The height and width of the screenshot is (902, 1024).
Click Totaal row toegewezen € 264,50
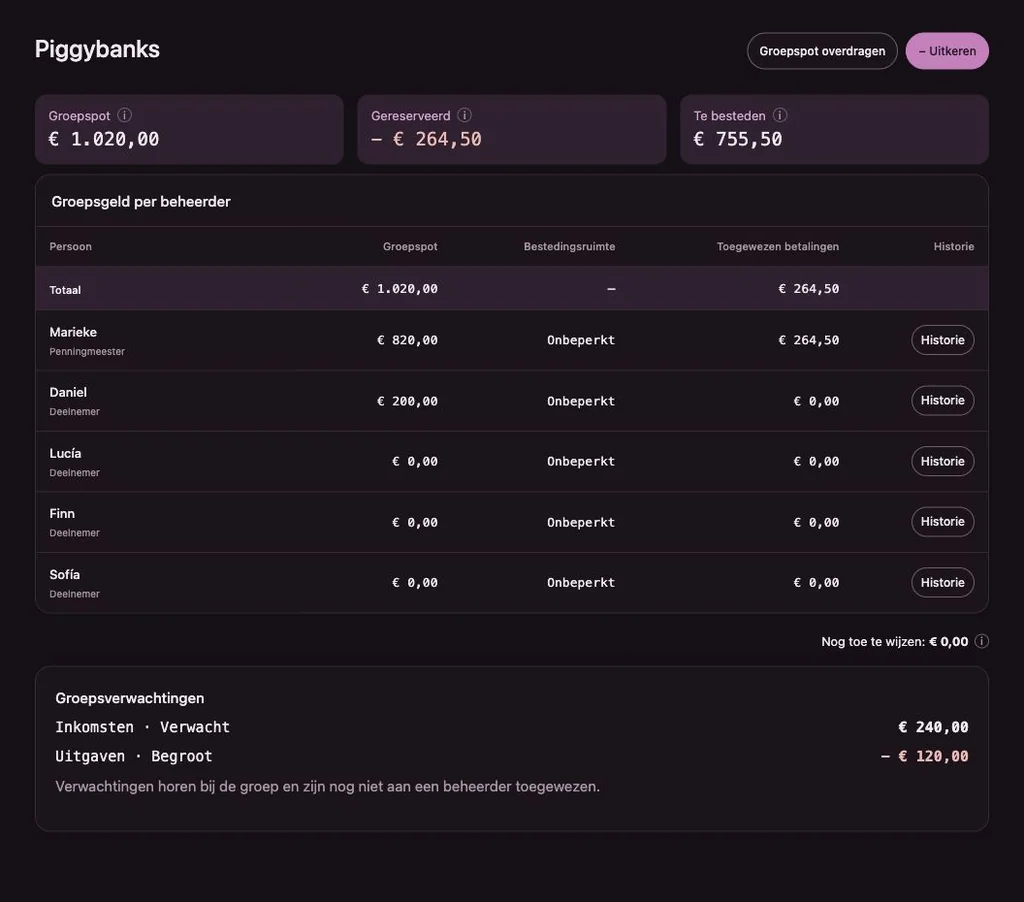(808, 289)
